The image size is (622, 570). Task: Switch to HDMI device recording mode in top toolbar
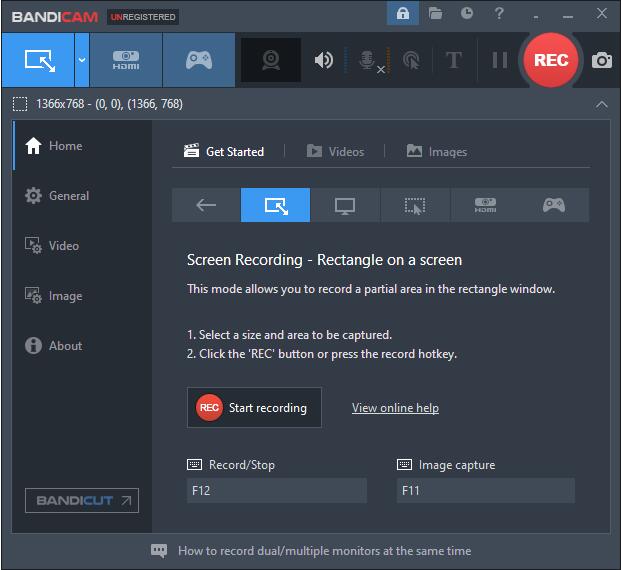pyautogui.click(x=126, y=60)
